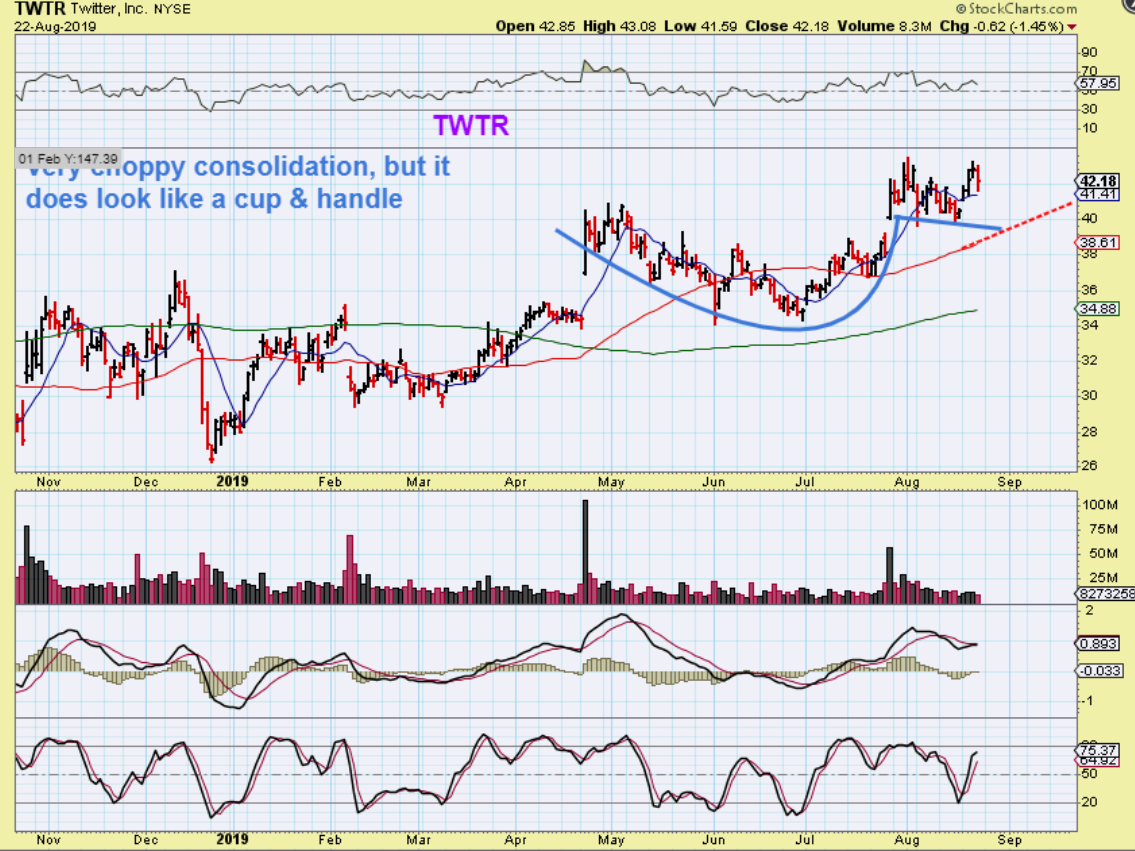Select the '22-Aug-2019' chart date

pos(55,26)
